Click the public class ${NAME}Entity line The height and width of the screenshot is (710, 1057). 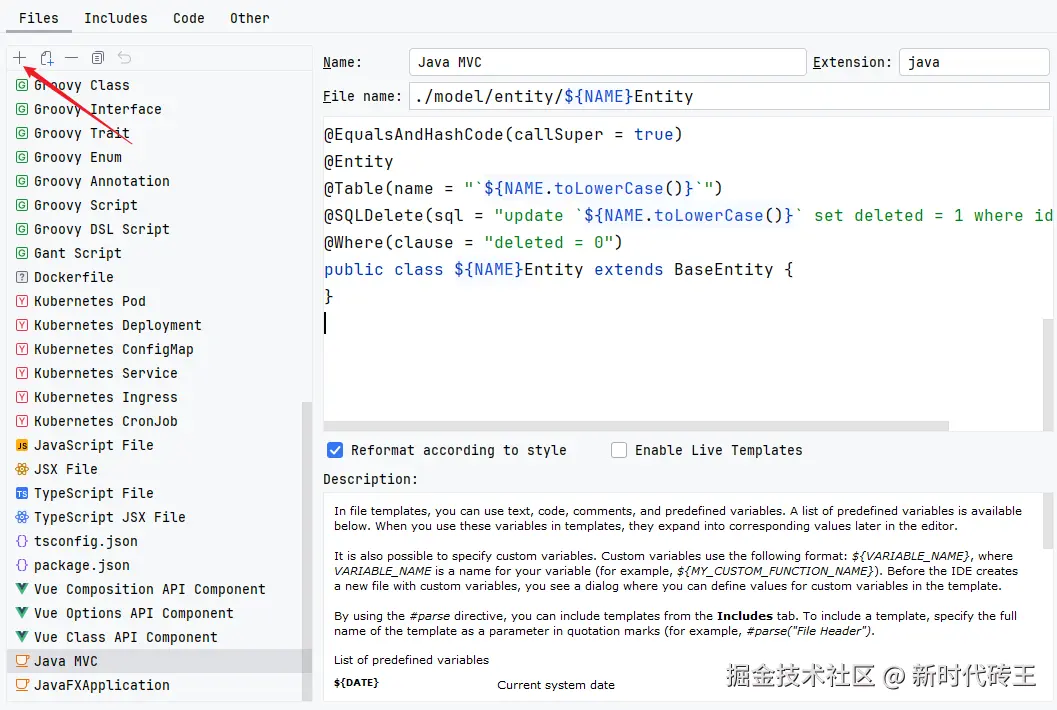click(559, 270)
